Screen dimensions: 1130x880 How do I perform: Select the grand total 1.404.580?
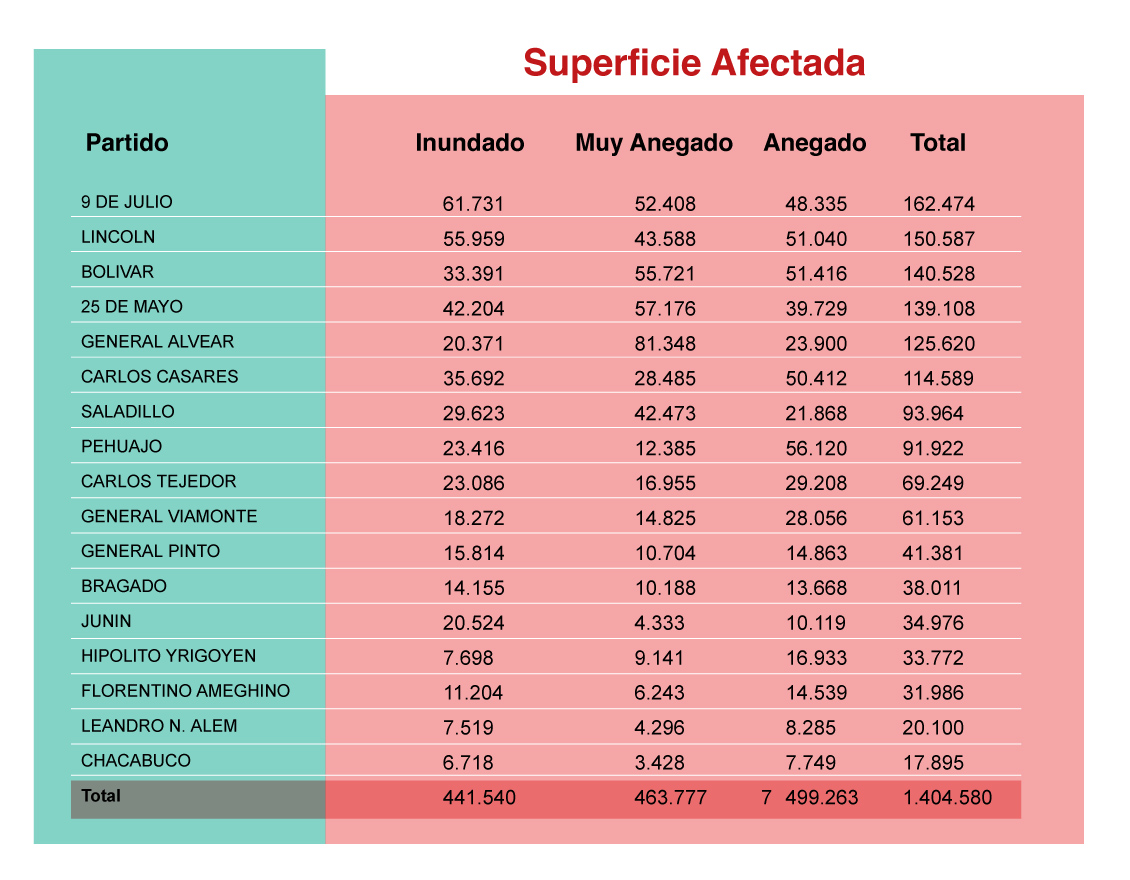click(948, 797)
